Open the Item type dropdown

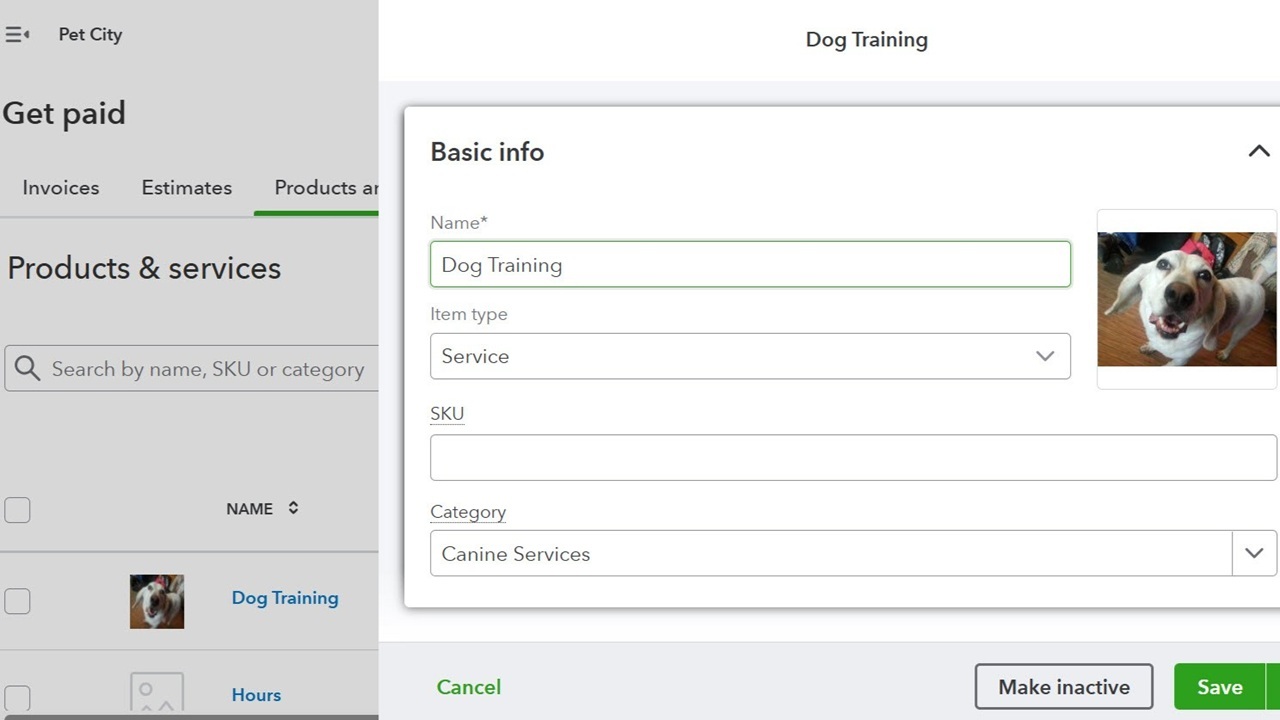click(750, 356)
